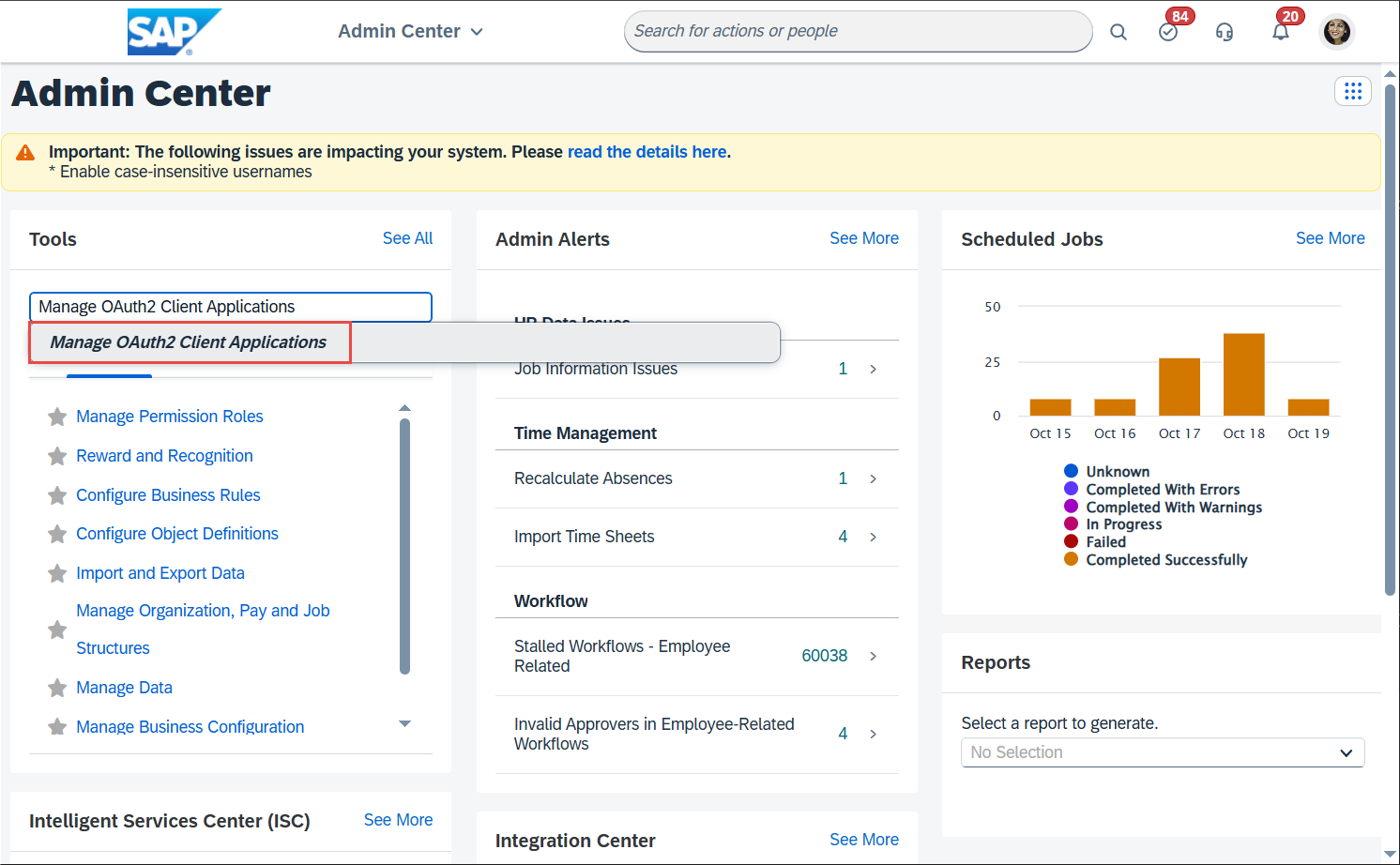This screenshot has width=1400, height=865.
Task: Open the No Selection report dropdown
Action: coord(1162,752)
